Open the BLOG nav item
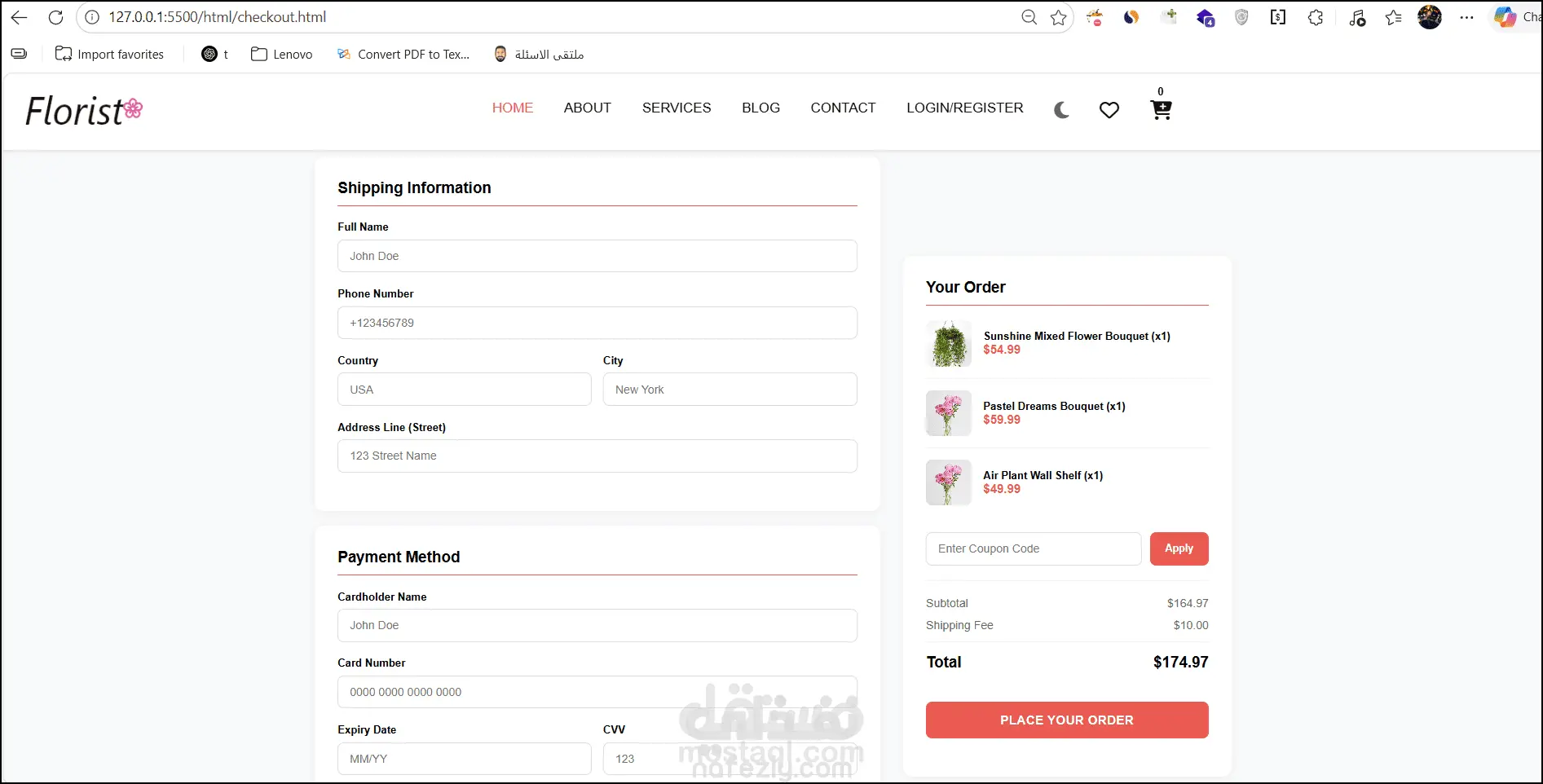Image resolution: width=1543 pixels, height=784 pixels. [761, 108]
